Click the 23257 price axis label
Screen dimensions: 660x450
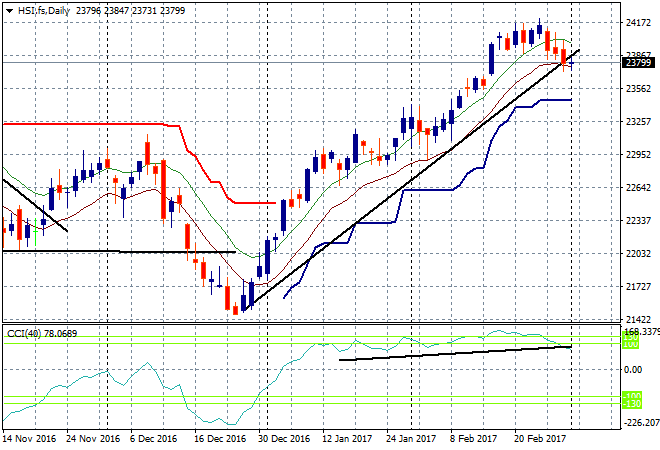tap(639, 122)
